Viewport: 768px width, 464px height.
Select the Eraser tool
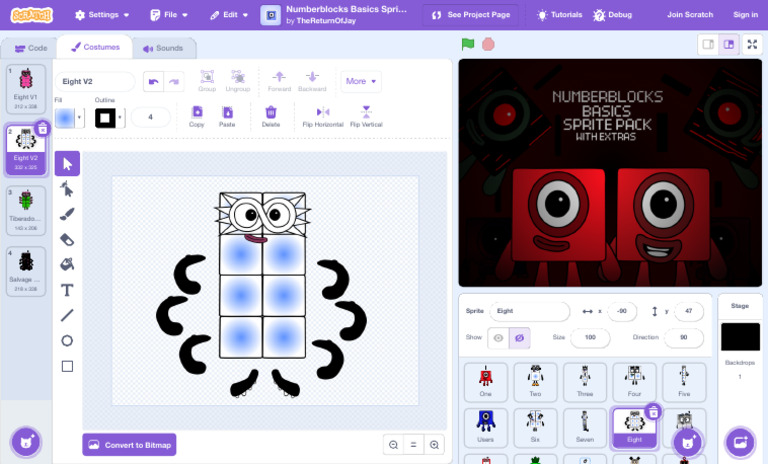[x=67, y=240]
